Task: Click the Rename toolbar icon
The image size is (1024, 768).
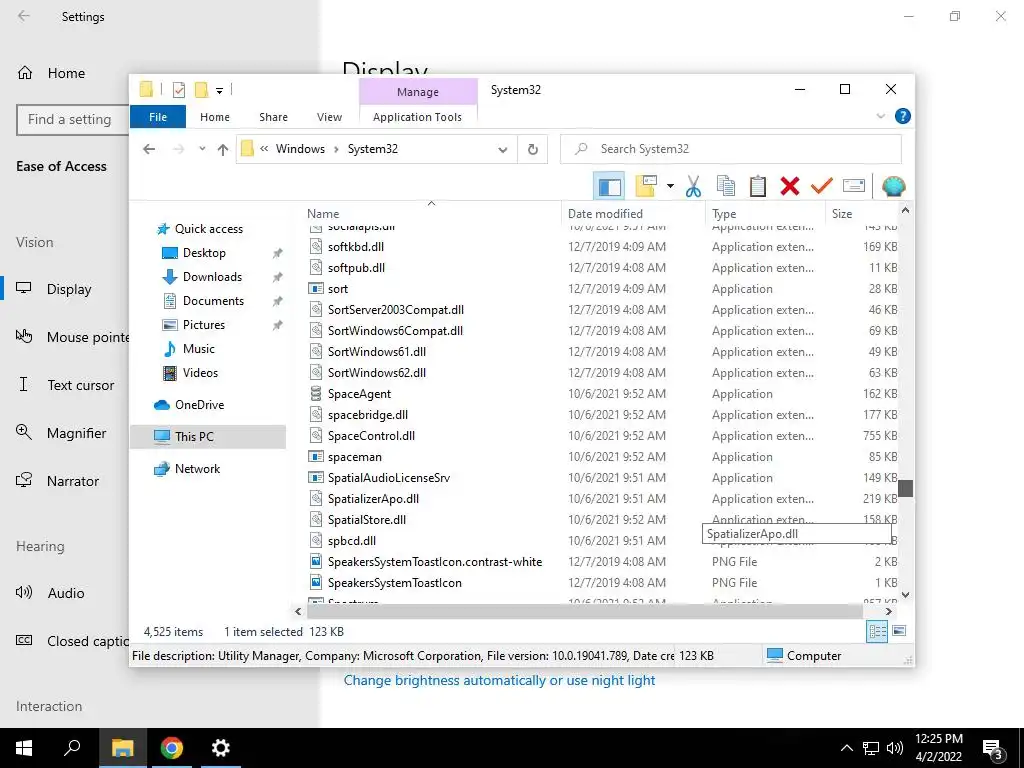Action: (x=854, y=187)
